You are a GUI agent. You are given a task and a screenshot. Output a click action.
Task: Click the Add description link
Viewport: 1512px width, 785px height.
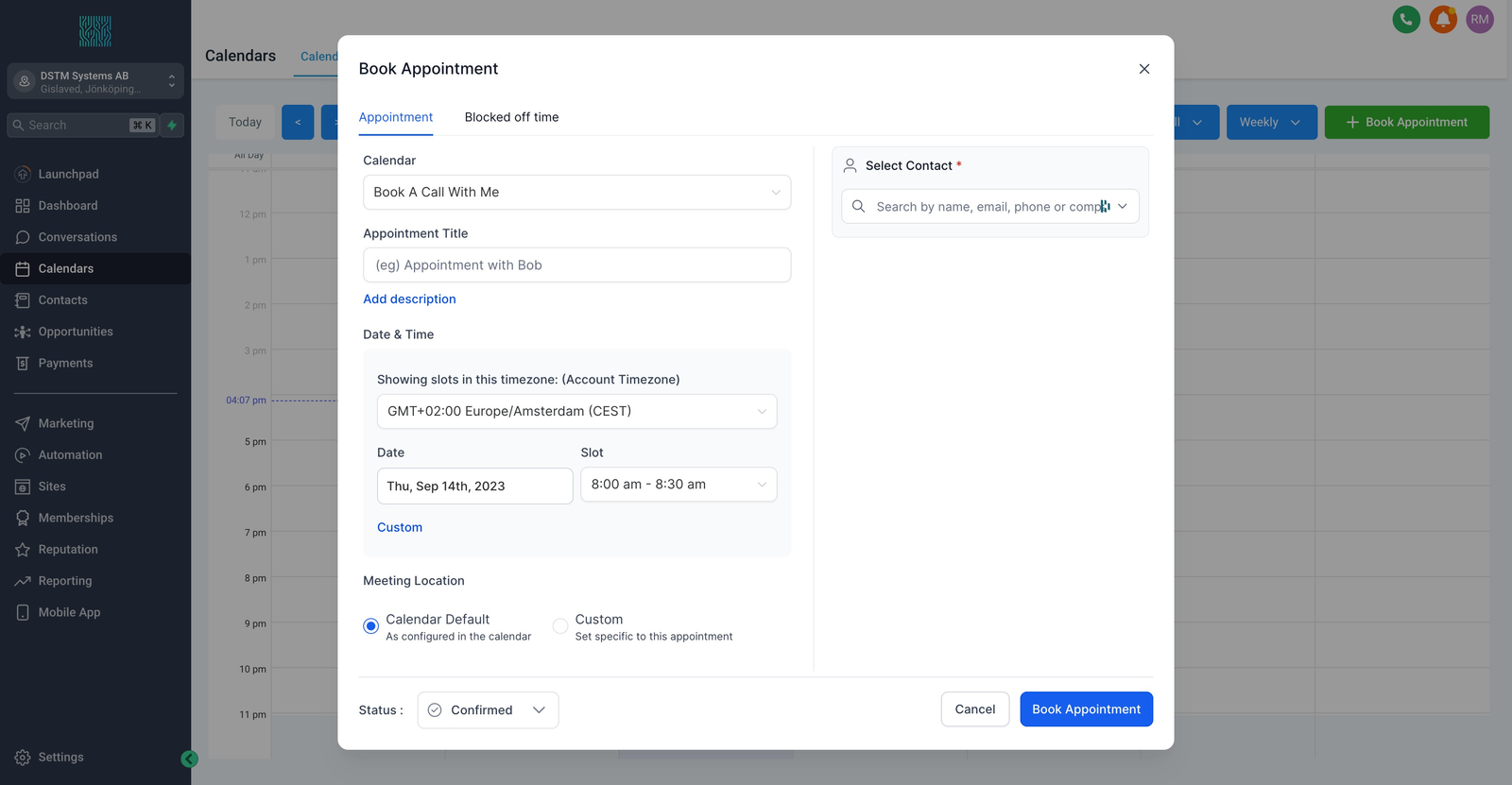click(409, 299)
